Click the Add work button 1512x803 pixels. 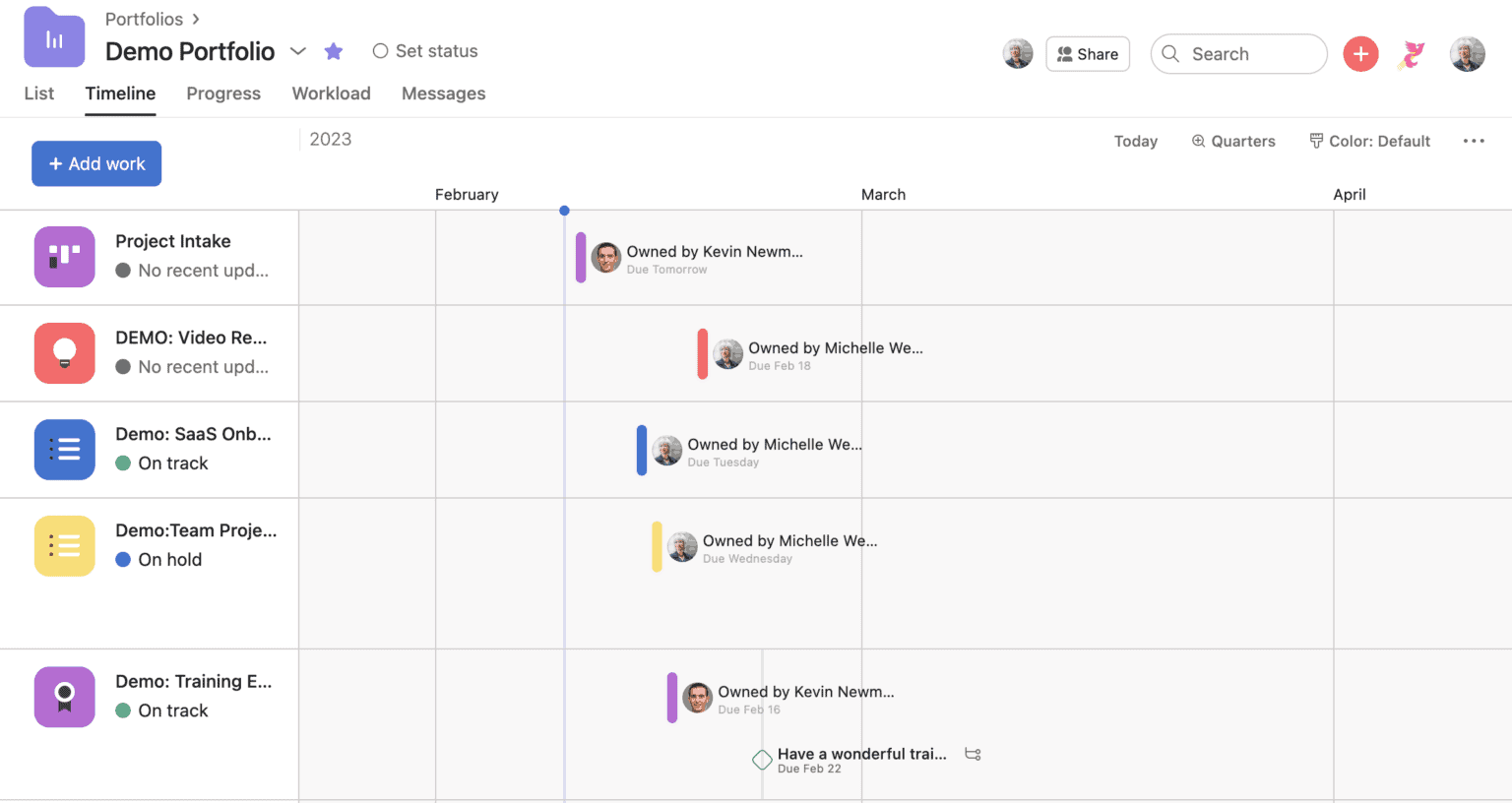pos(96,163)
